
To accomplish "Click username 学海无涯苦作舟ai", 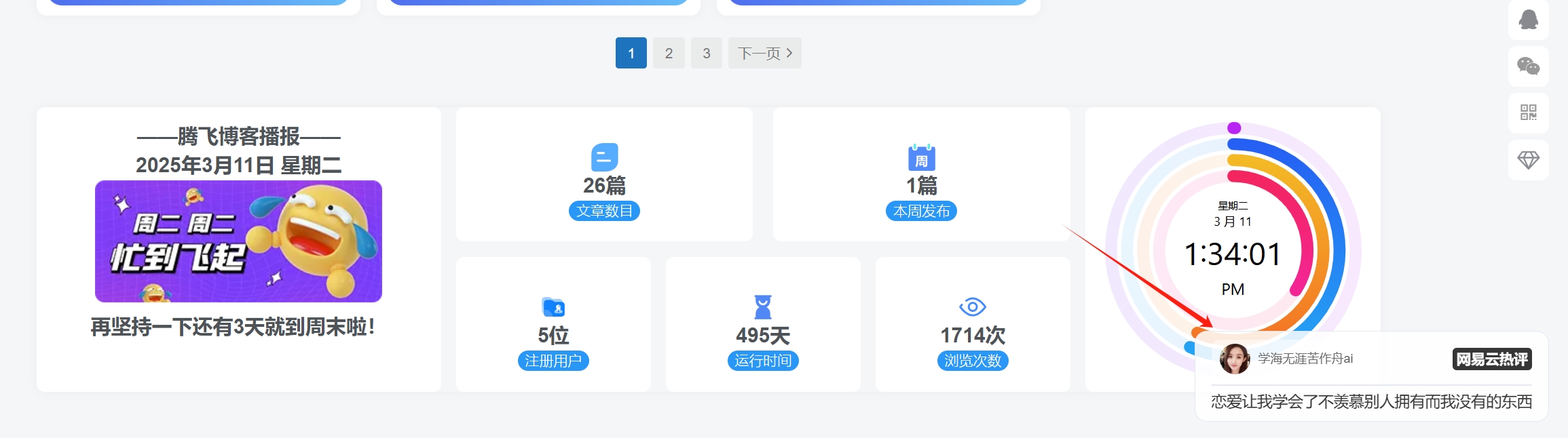I will (1305, 359).
